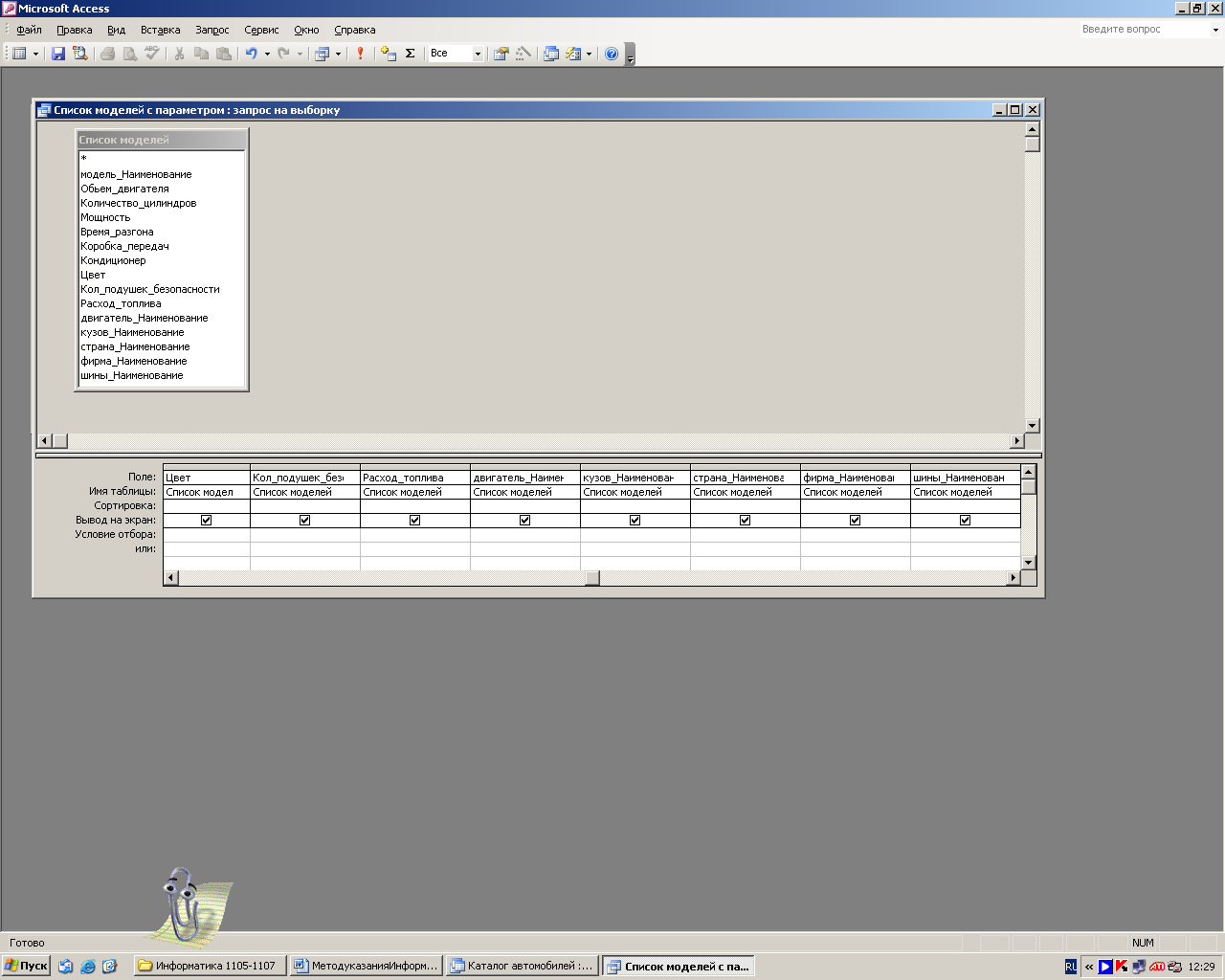Click the query grid horizontal scrollbar thumb
The image size is (1225, 980).
pyautogui.click(x=592, y=578)
